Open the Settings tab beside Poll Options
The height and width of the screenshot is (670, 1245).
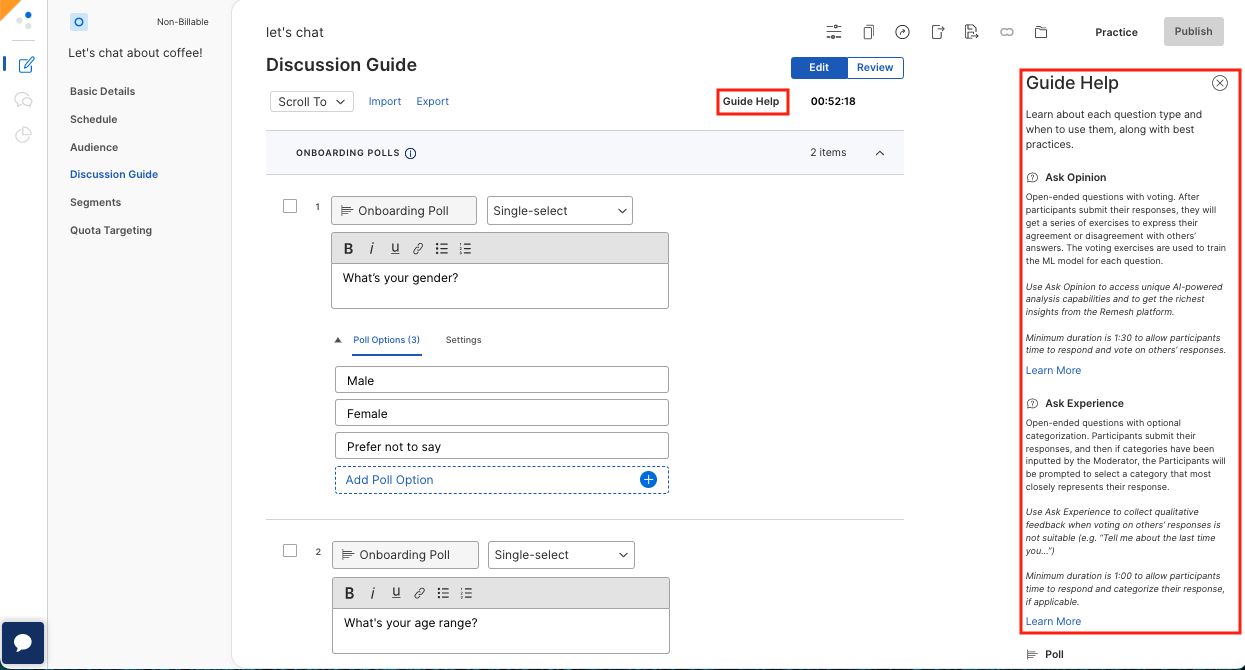click(463, 340)
